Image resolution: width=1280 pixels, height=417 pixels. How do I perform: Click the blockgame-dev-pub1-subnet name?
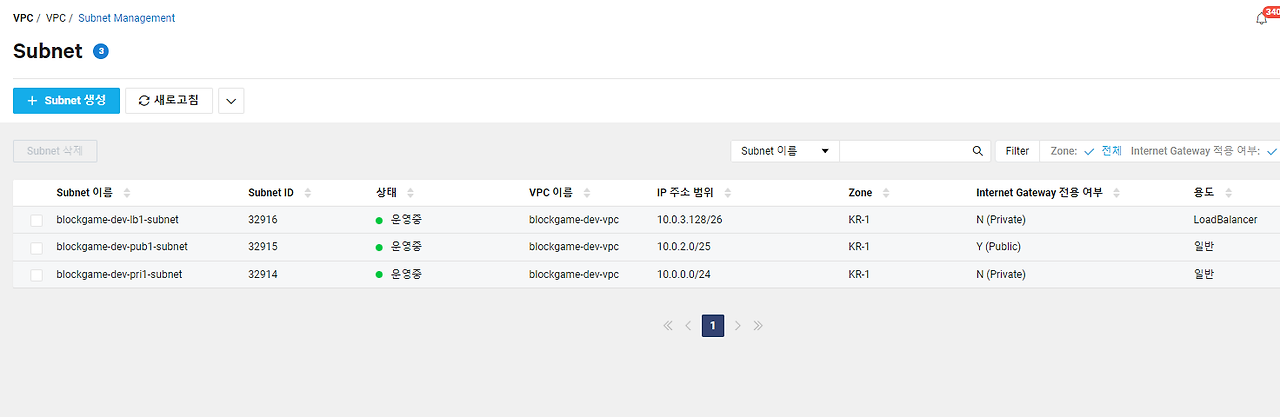(x=122, y=247)
